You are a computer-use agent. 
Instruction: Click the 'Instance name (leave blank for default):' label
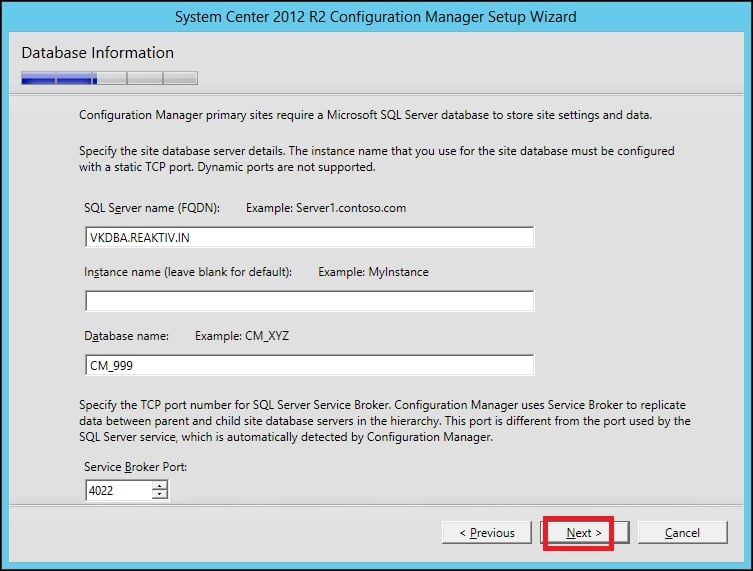pos(188,272)
